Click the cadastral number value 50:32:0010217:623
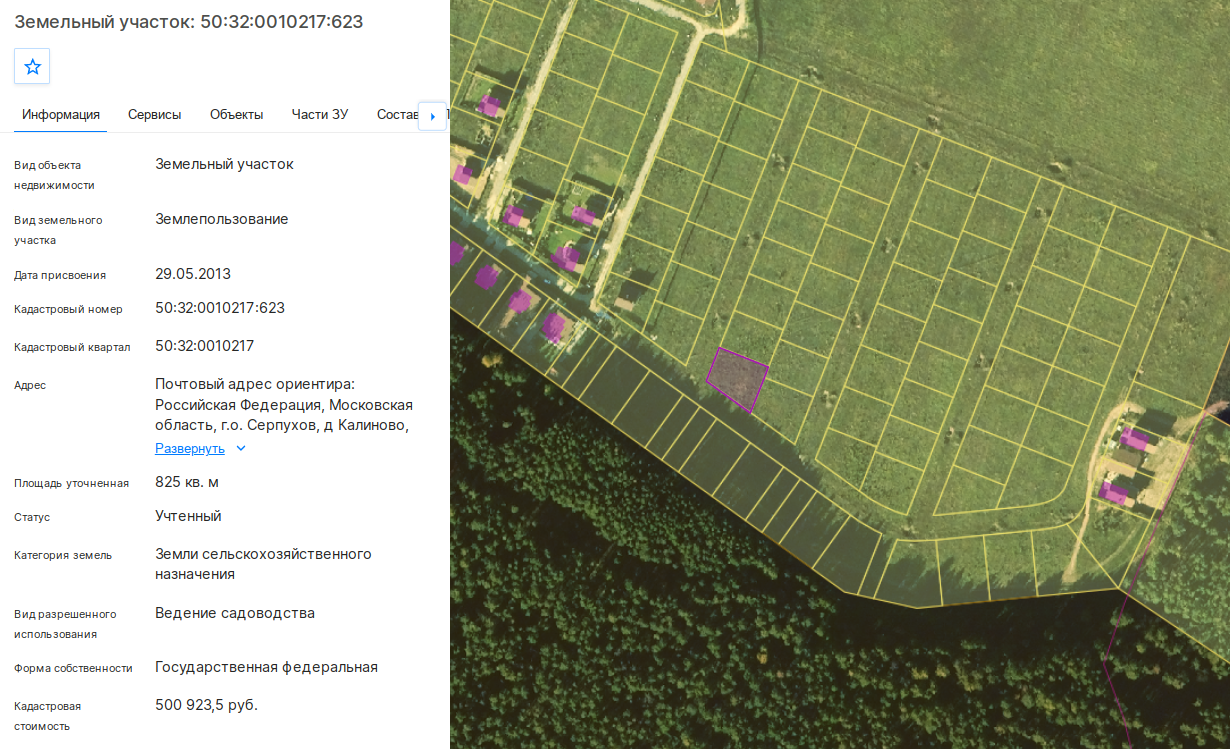 [x=220, y=308]
